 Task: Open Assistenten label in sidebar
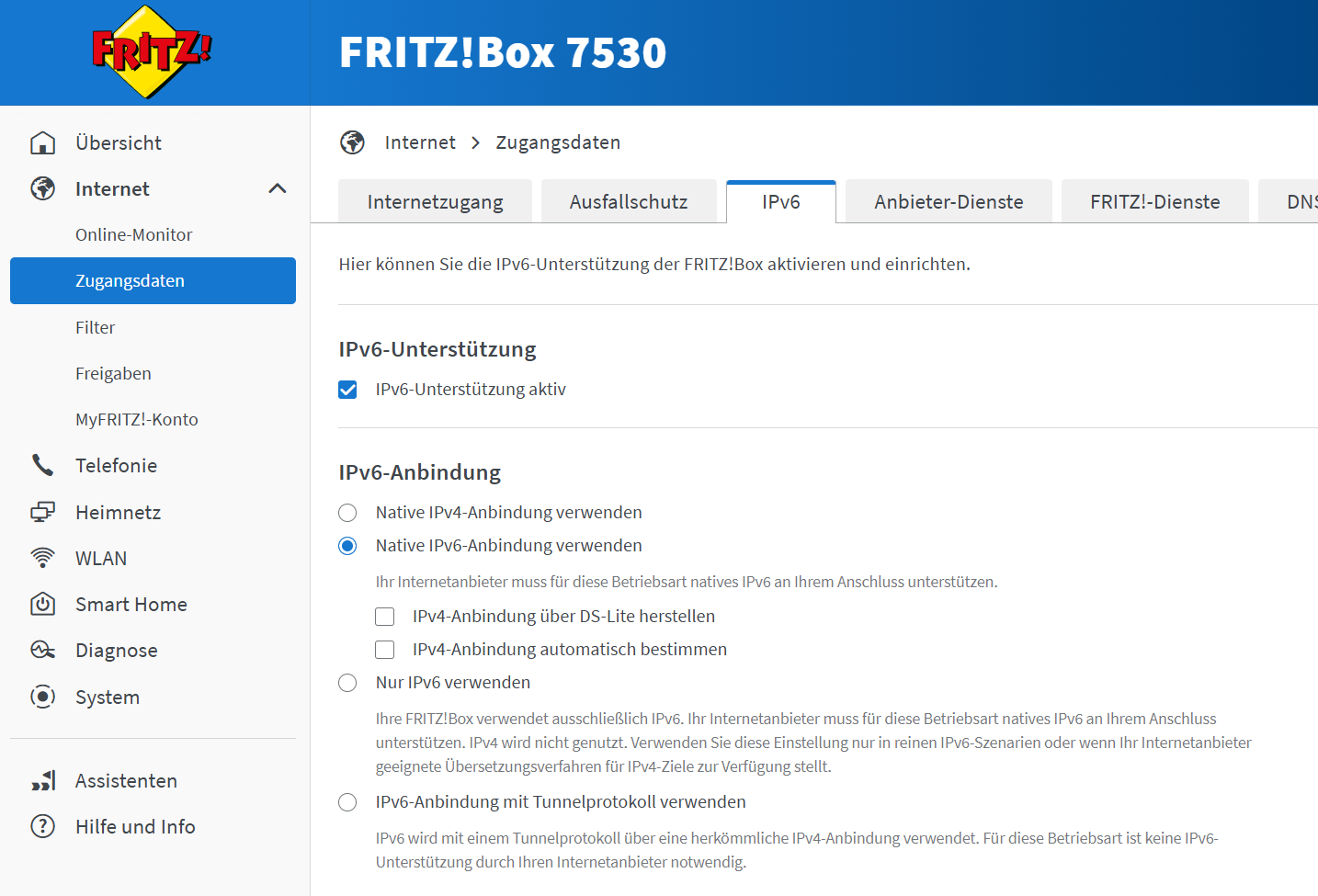pyautogui.click(x=127, y=780)
